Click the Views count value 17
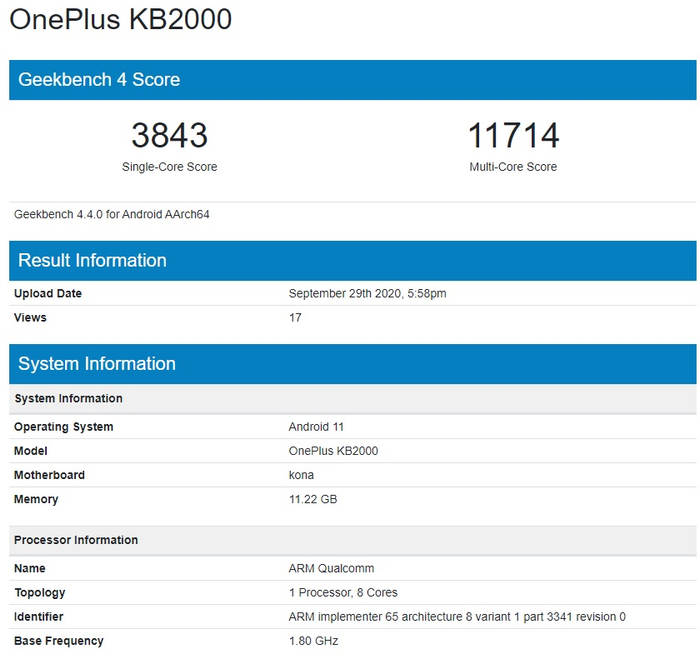700x664 pixels. 295,318
